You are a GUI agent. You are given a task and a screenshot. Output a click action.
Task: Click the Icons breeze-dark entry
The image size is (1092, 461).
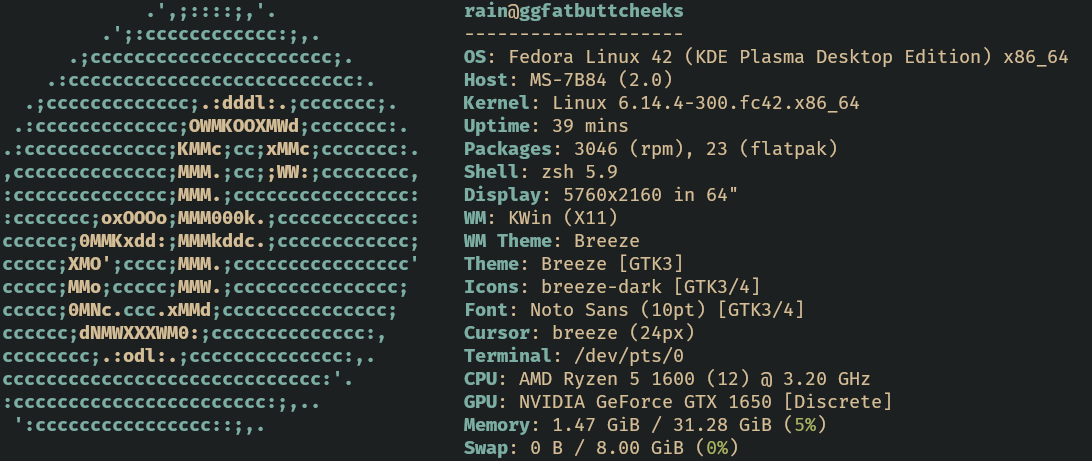[x=612, y=287]
